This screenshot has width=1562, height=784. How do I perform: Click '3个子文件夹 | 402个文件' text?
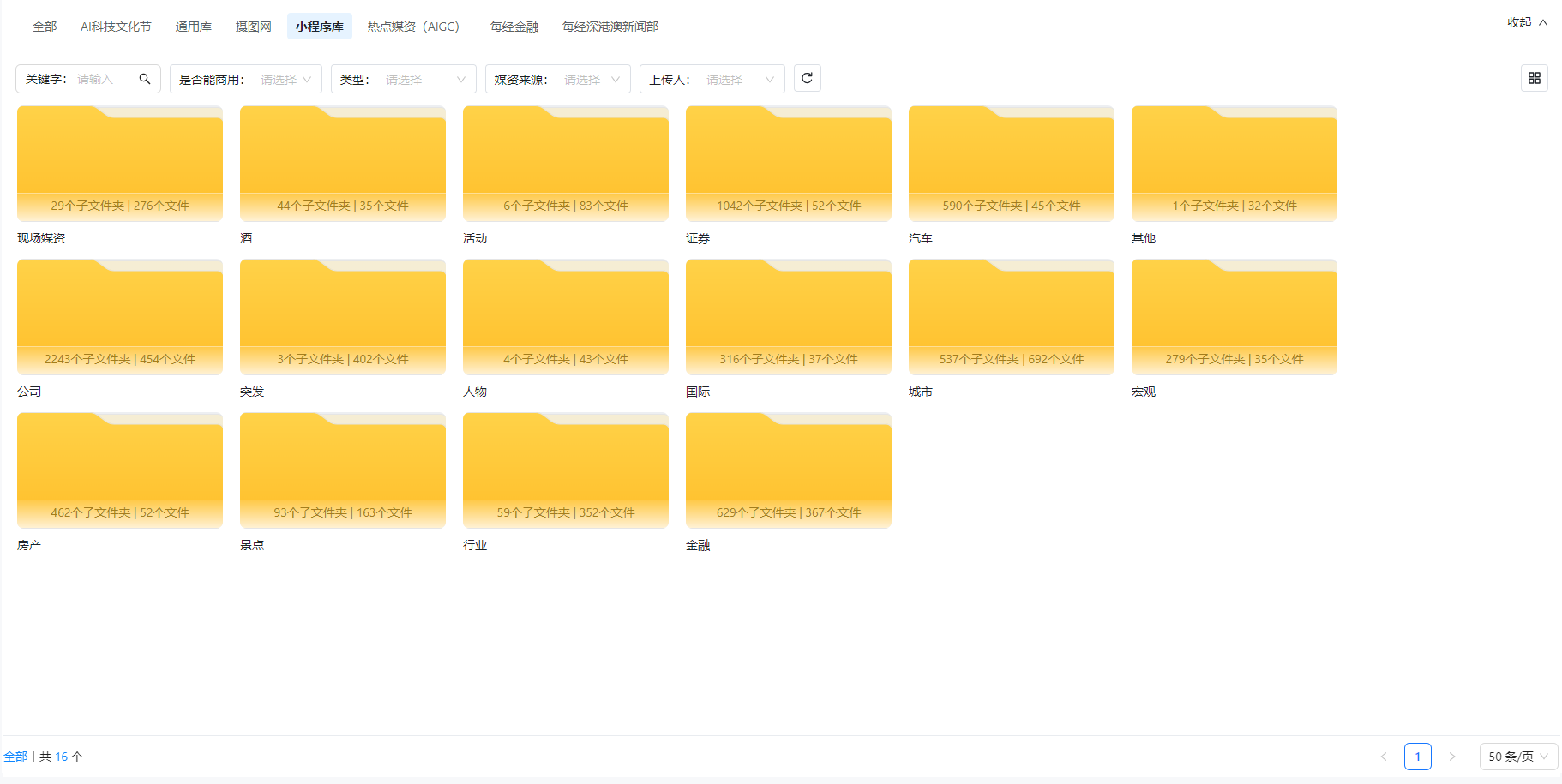[343, 359]
